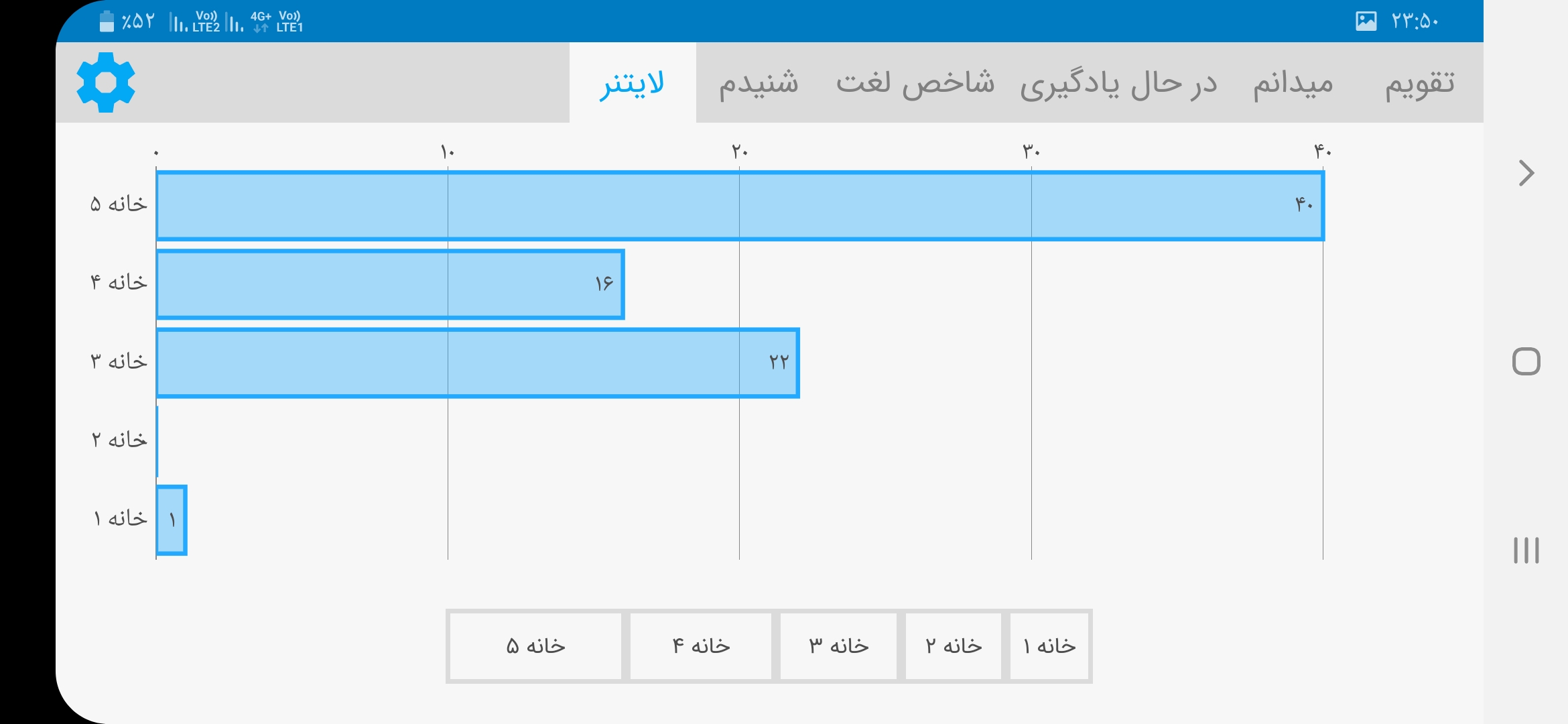Tap the LTE2 signal strength icon
The height and width of the screenshot is (724, 1568).
point(194,22)
